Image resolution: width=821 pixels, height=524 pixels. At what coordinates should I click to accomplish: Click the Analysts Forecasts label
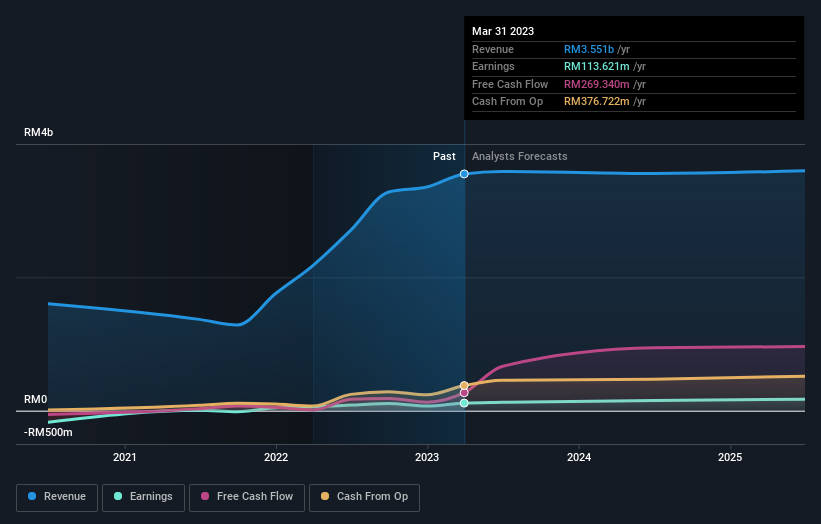519,157
